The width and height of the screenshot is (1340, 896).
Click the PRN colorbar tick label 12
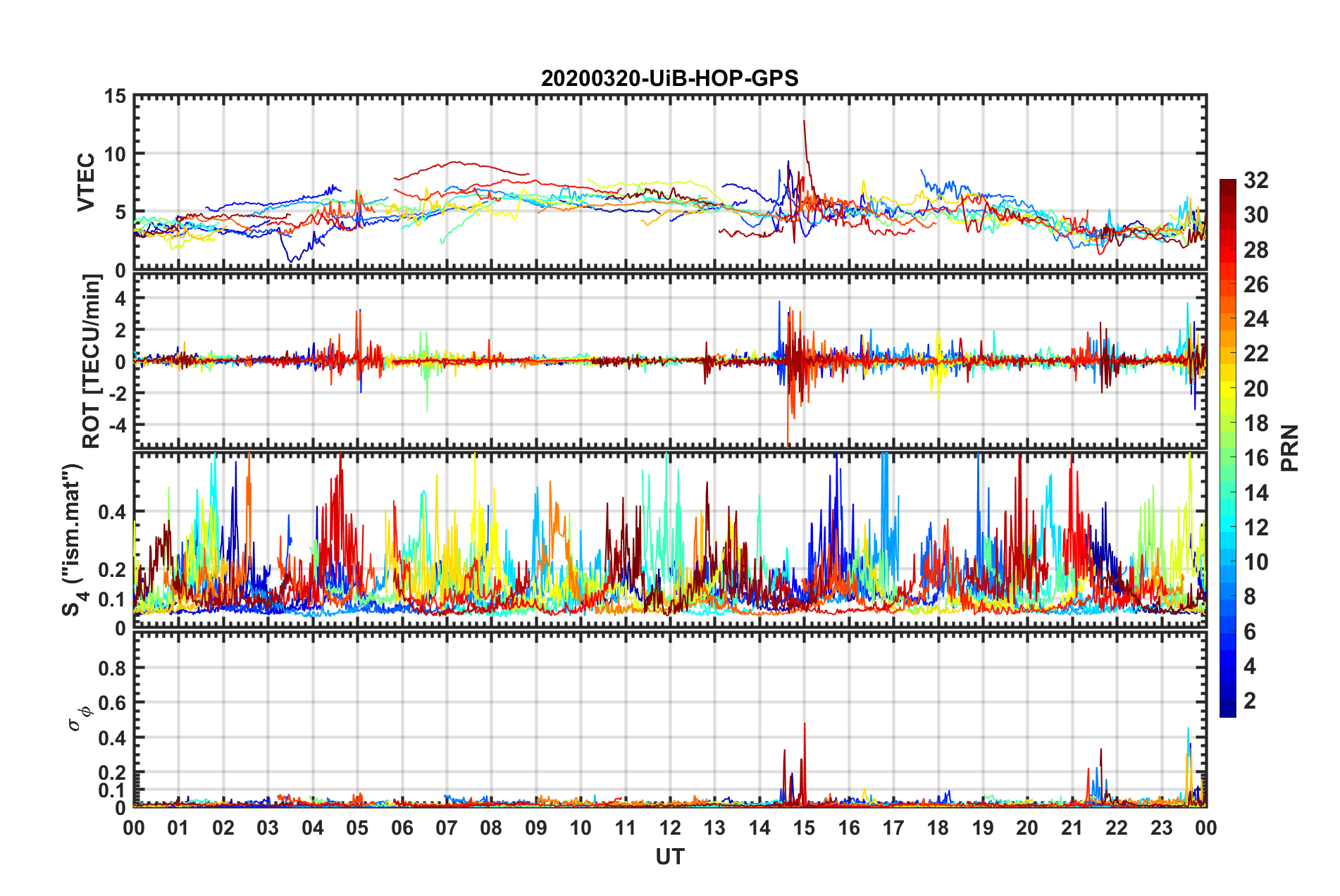[1255, 528]
